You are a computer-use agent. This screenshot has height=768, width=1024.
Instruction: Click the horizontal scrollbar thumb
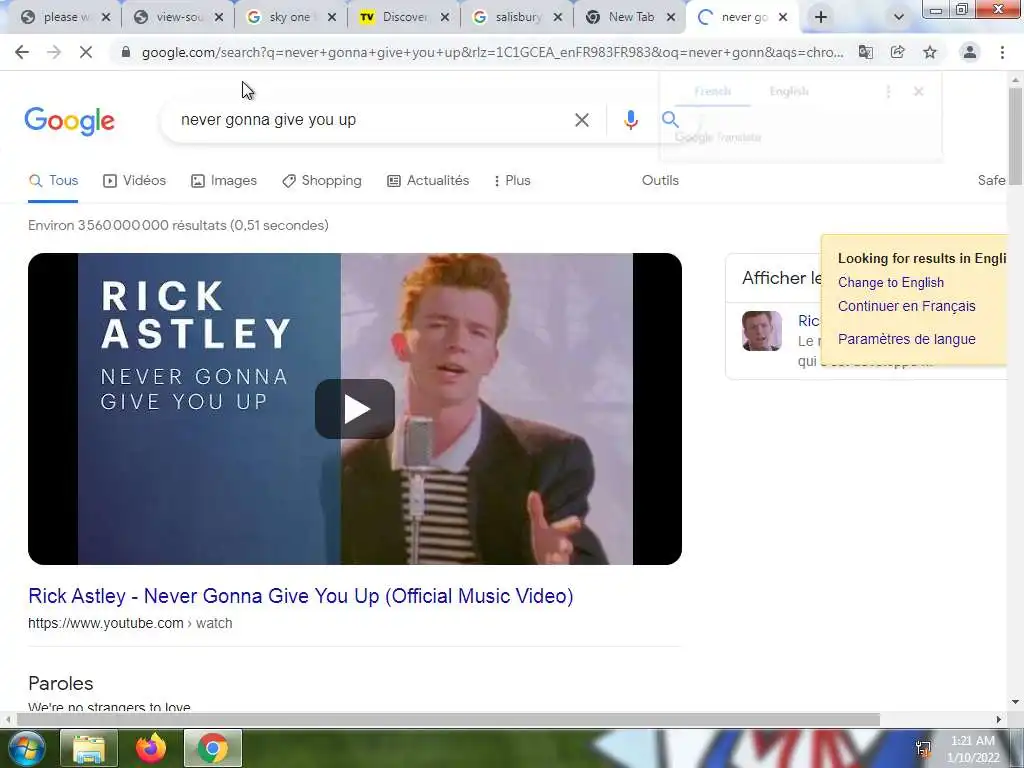pos(448,720)
